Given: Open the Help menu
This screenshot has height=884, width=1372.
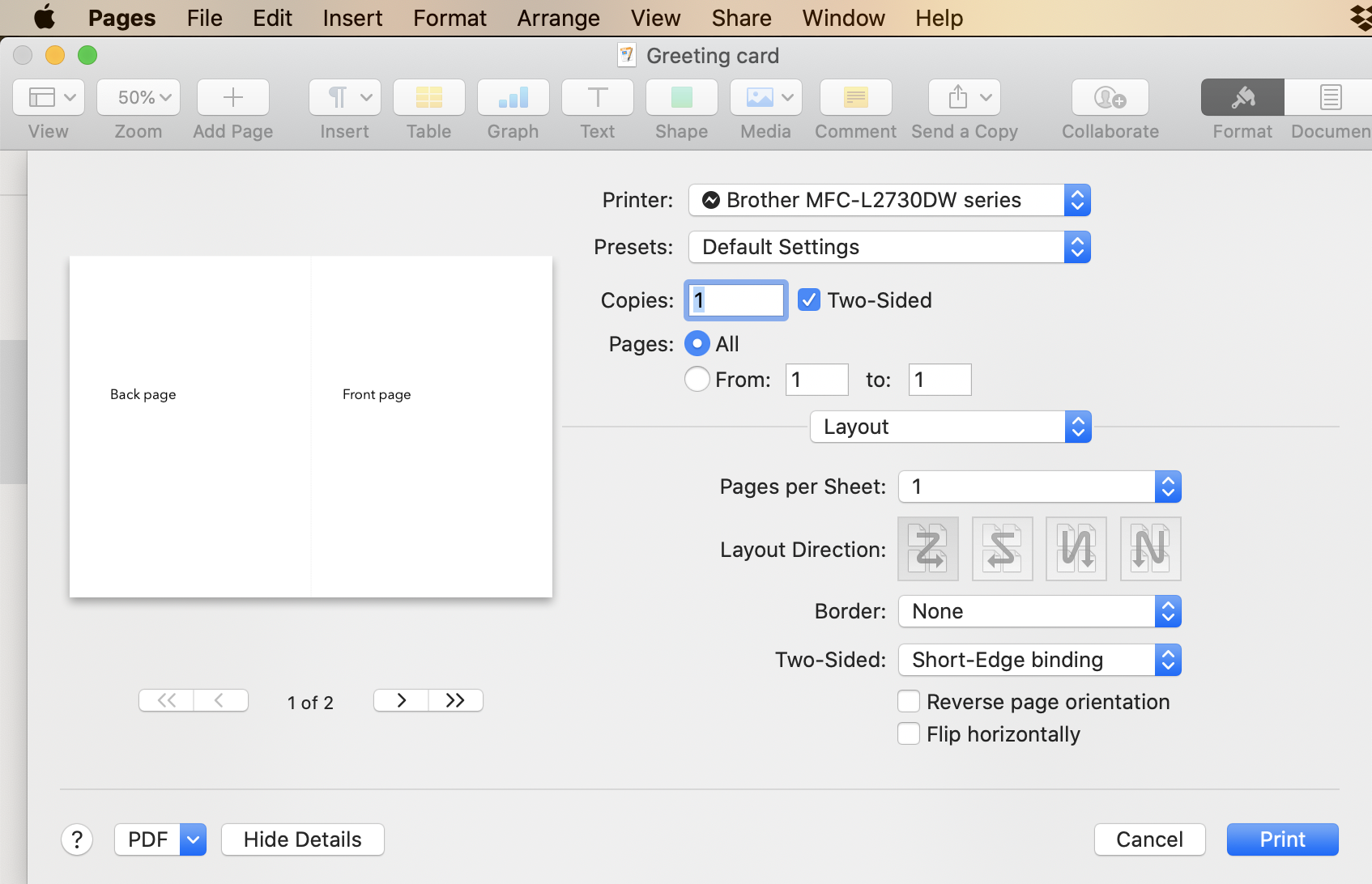Looking at the screenshot, I should point(940,18).
